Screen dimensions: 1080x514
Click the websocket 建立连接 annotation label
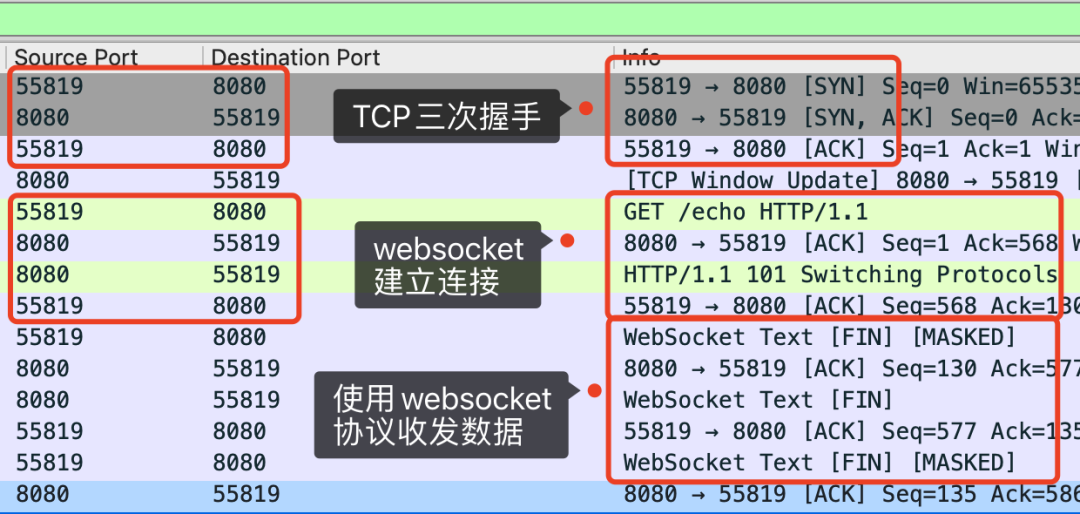448,265
